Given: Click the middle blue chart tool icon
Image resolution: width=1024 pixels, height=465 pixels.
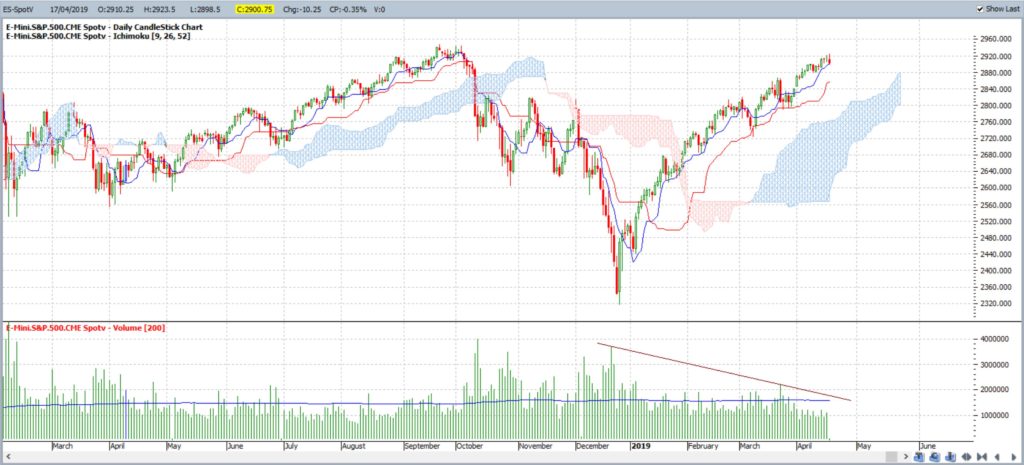Looking at the screenshot, I should coord(935,457).
